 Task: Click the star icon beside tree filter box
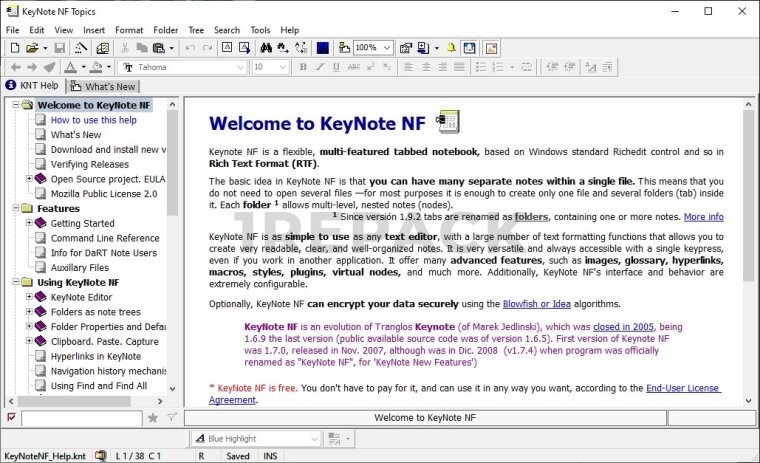coord(153,417)
